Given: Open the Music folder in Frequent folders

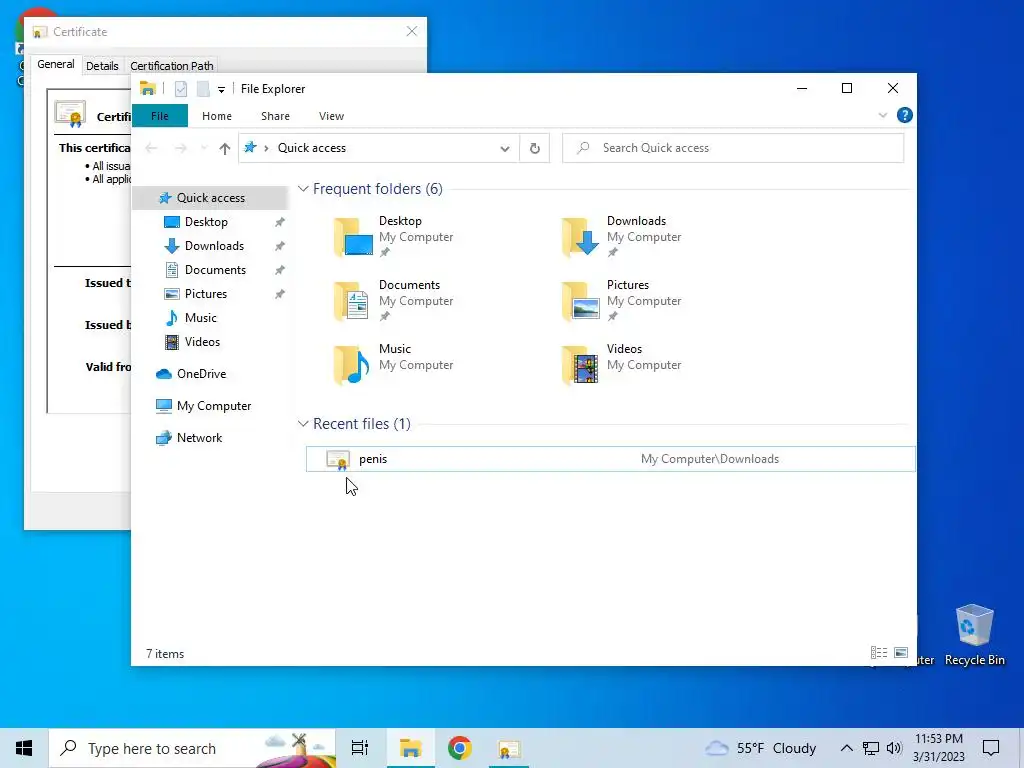Looking at the screenshot, I should (393, 364).
